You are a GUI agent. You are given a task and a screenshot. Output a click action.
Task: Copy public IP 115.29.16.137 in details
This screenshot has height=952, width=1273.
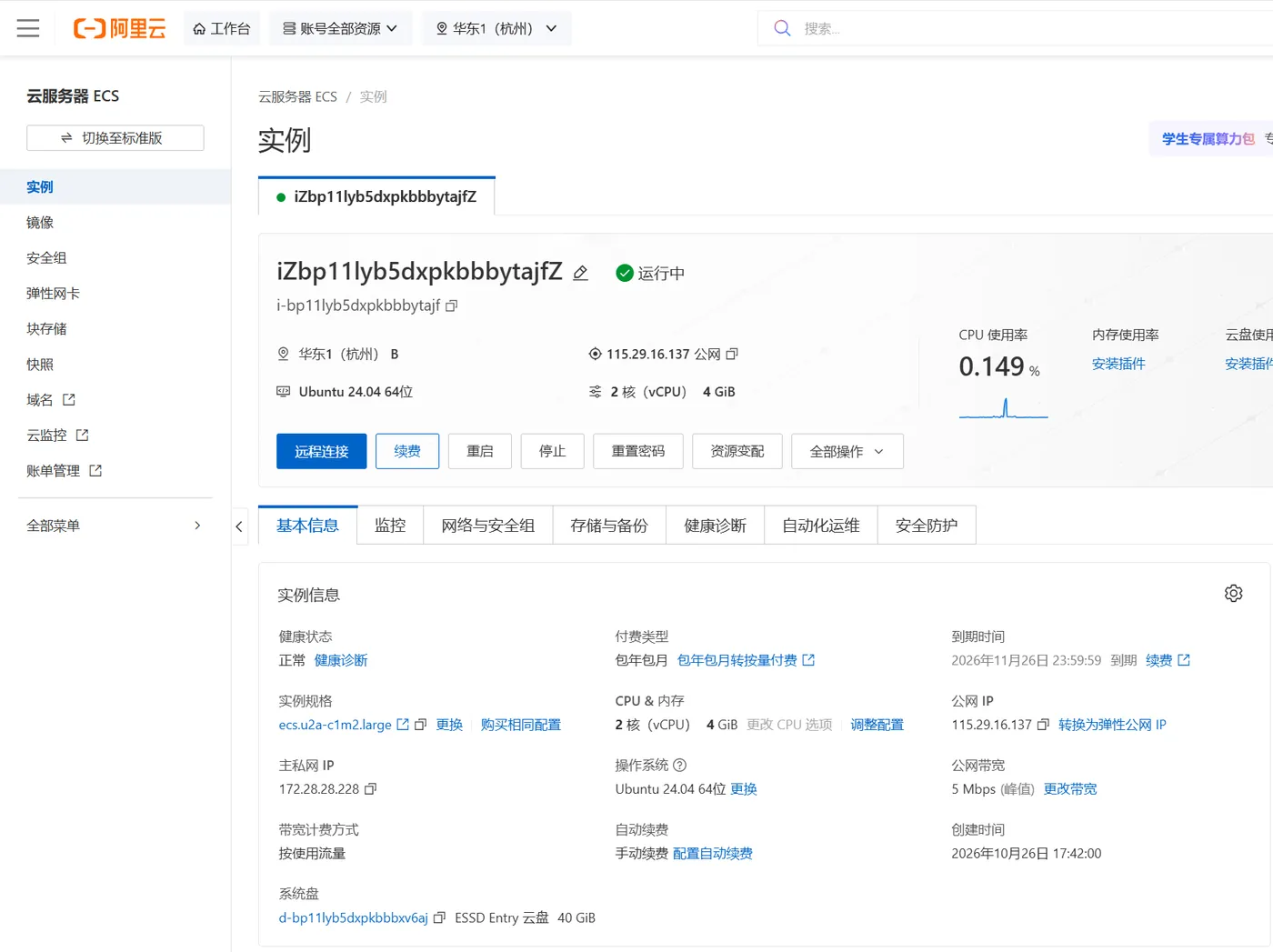click(1043, 725)
